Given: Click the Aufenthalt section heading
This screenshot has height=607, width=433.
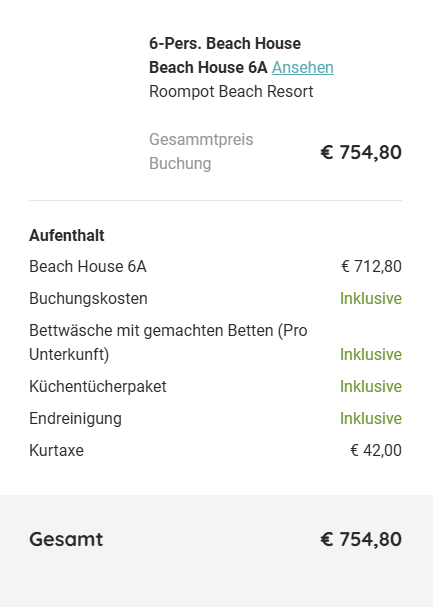Looking at the screenshot, I should (x=67, y=235).
